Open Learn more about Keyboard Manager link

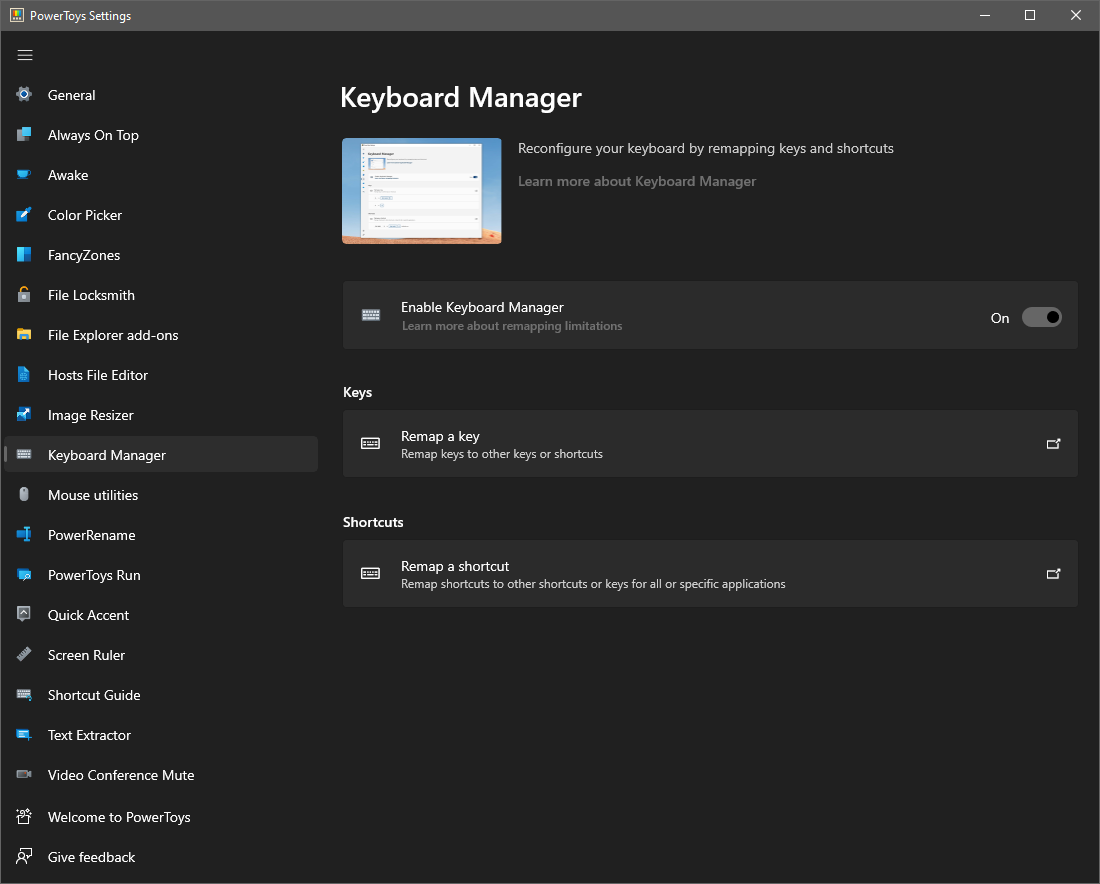pyautogui.click(x=636, y=181)
